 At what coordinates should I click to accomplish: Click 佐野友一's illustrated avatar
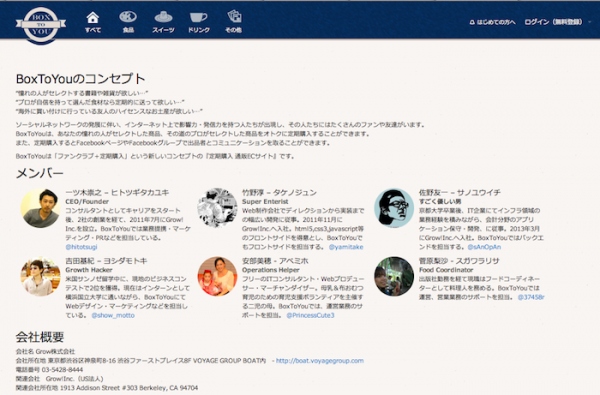click(x=394, y=208)
